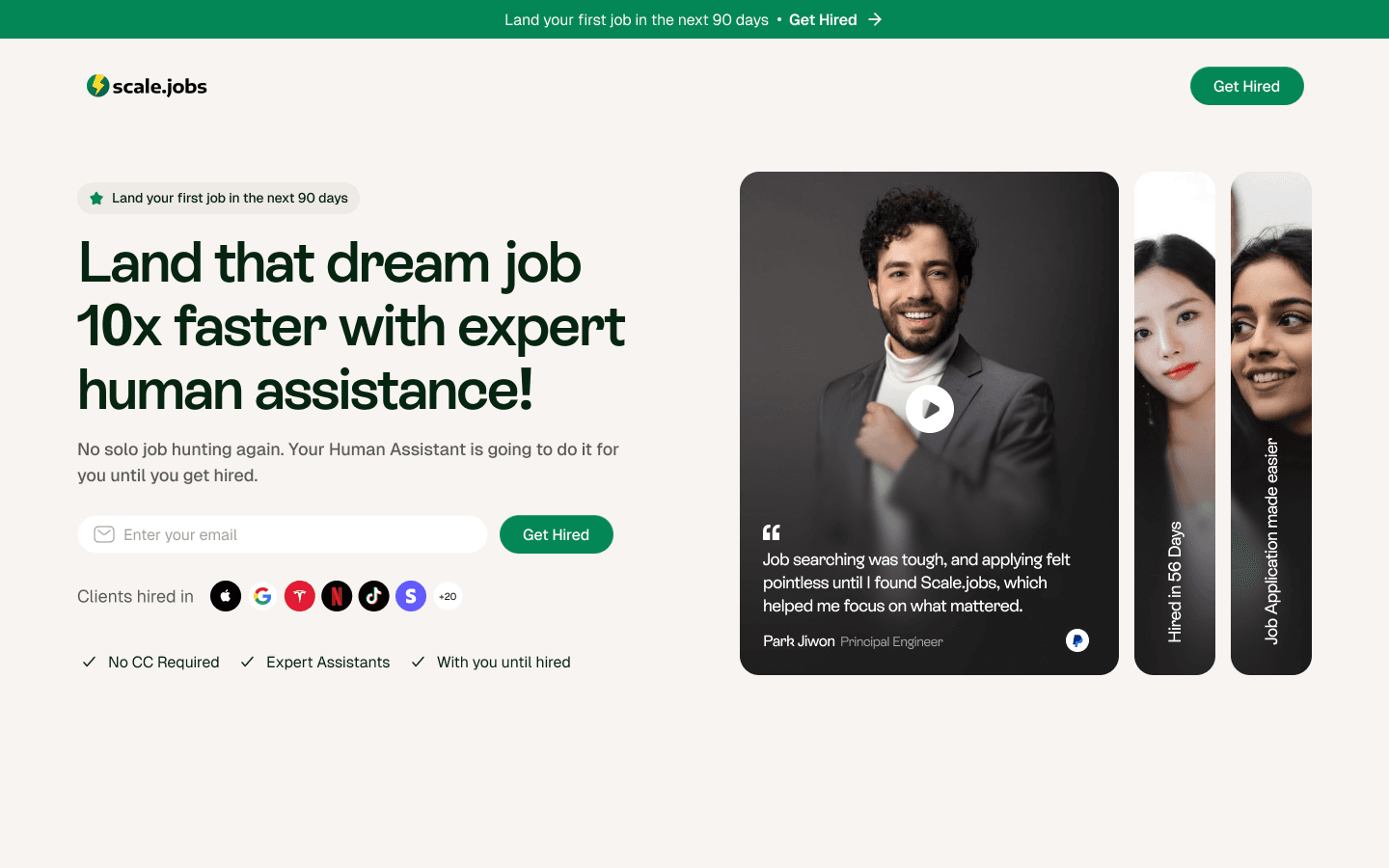
Task: Click the +20 more companies badge
Action: click(x=448, y=596)
